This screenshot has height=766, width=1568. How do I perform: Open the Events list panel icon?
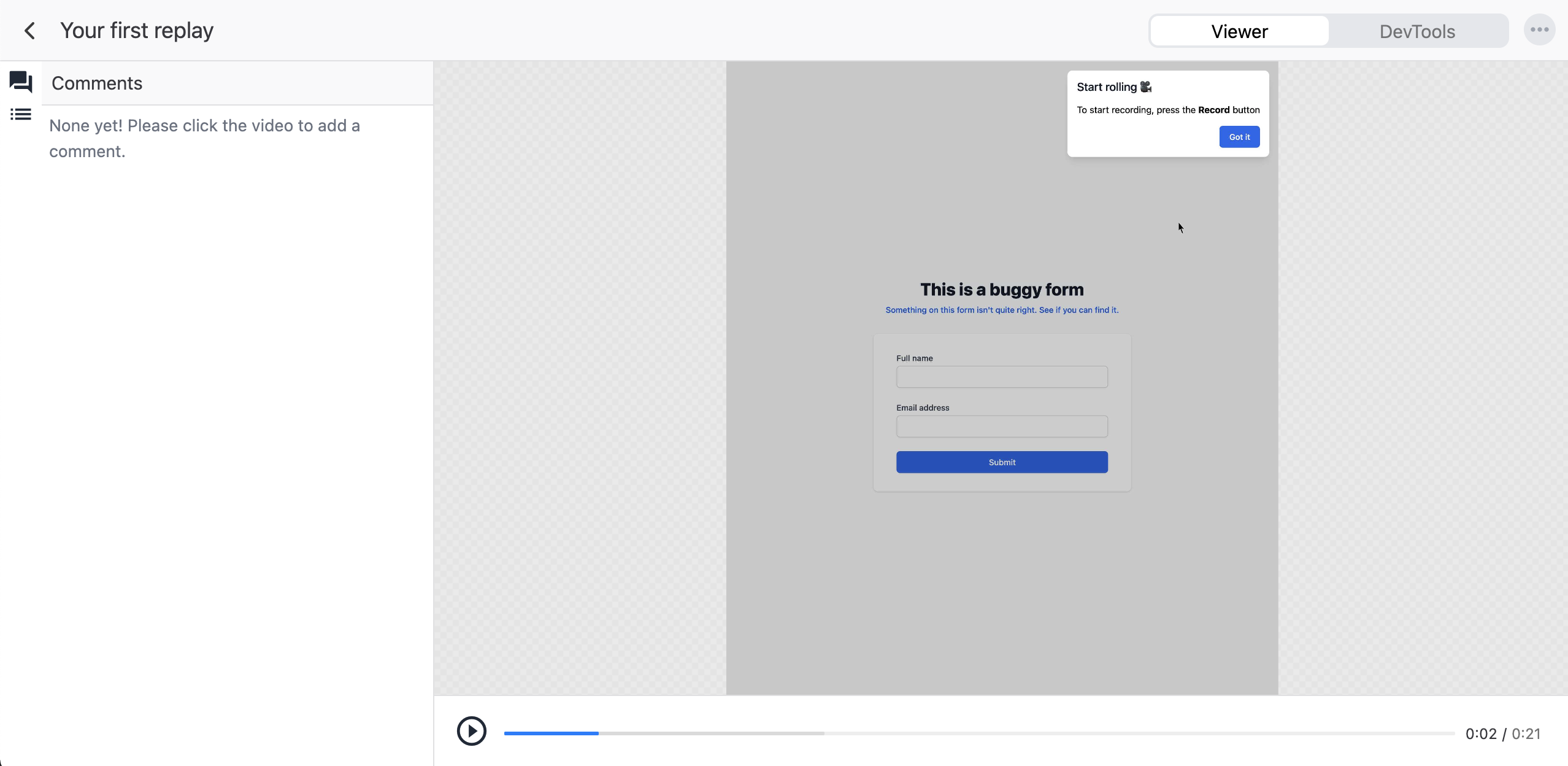pyautogui.click(x=21, y=114)
